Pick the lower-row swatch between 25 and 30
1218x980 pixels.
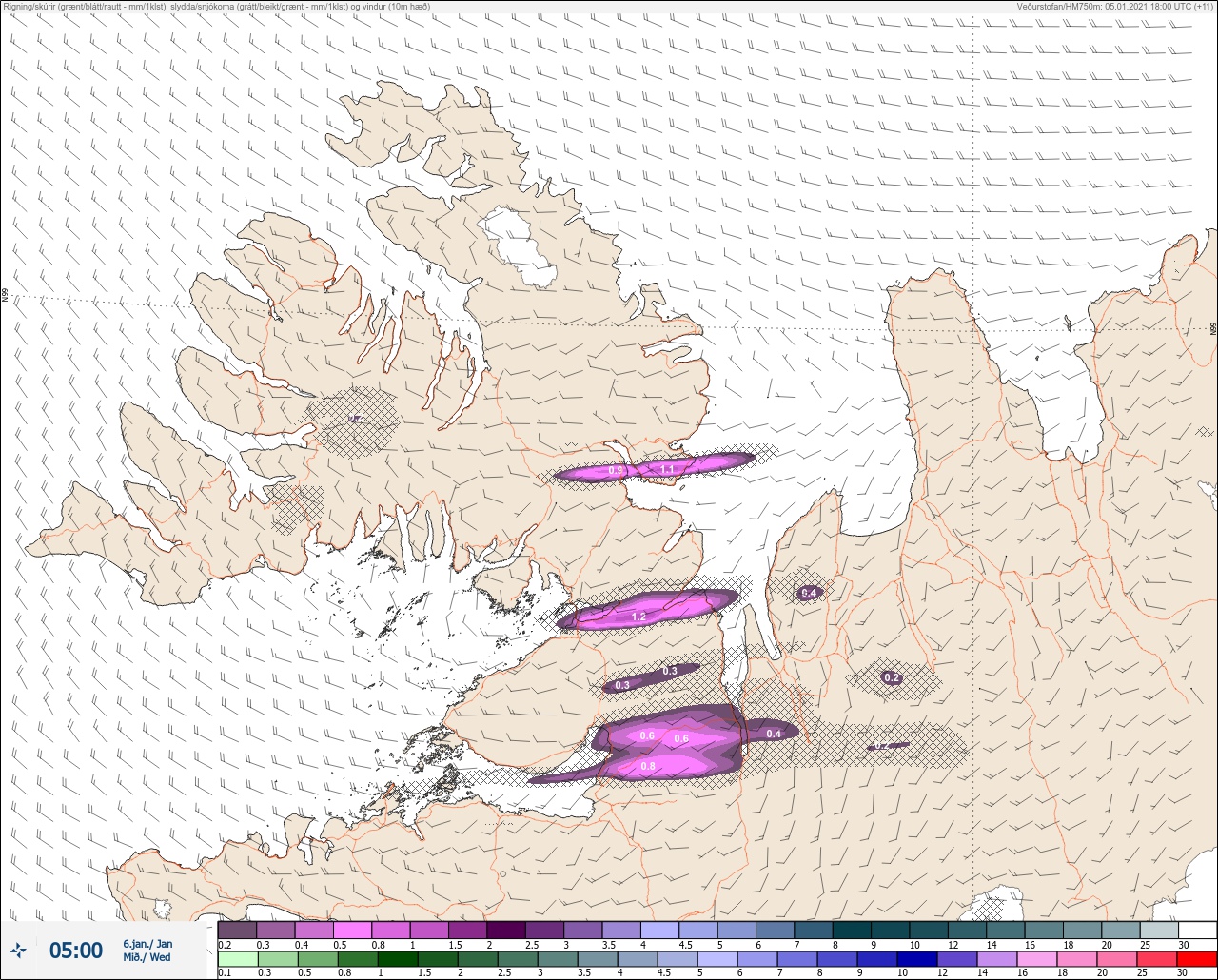pyautogui.click(x=1159, y=959)
